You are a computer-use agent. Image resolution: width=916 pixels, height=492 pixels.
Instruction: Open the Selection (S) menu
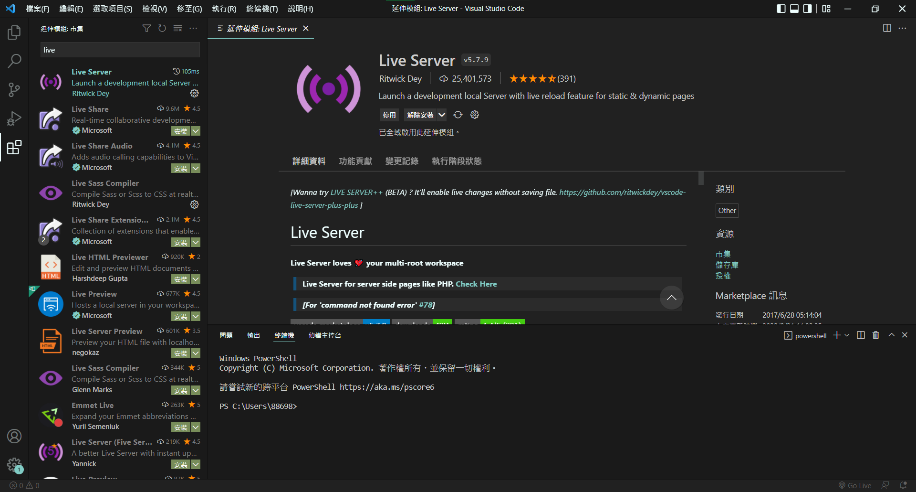112,9
